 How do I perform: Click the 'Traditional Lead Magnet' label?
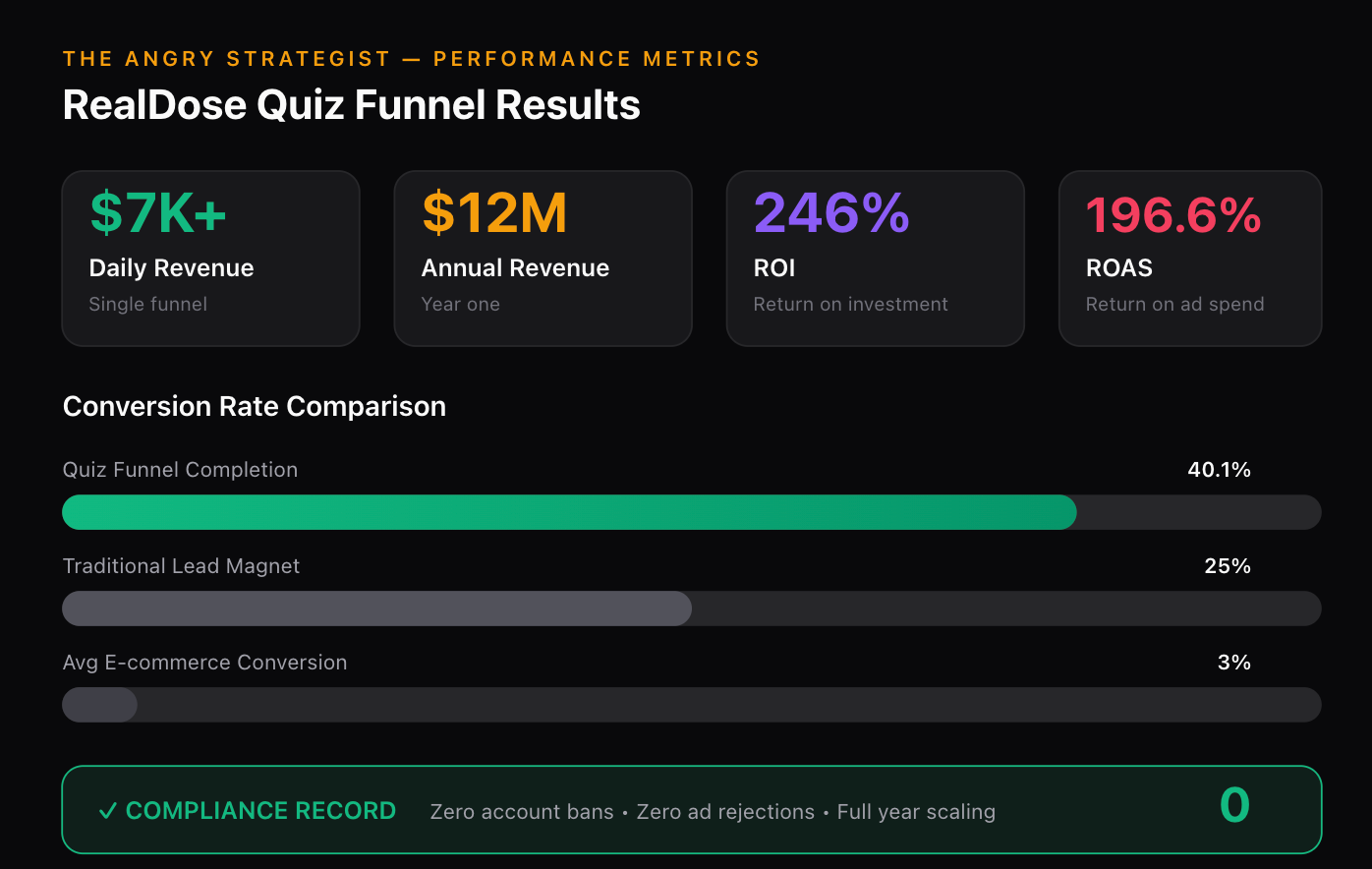182,566
